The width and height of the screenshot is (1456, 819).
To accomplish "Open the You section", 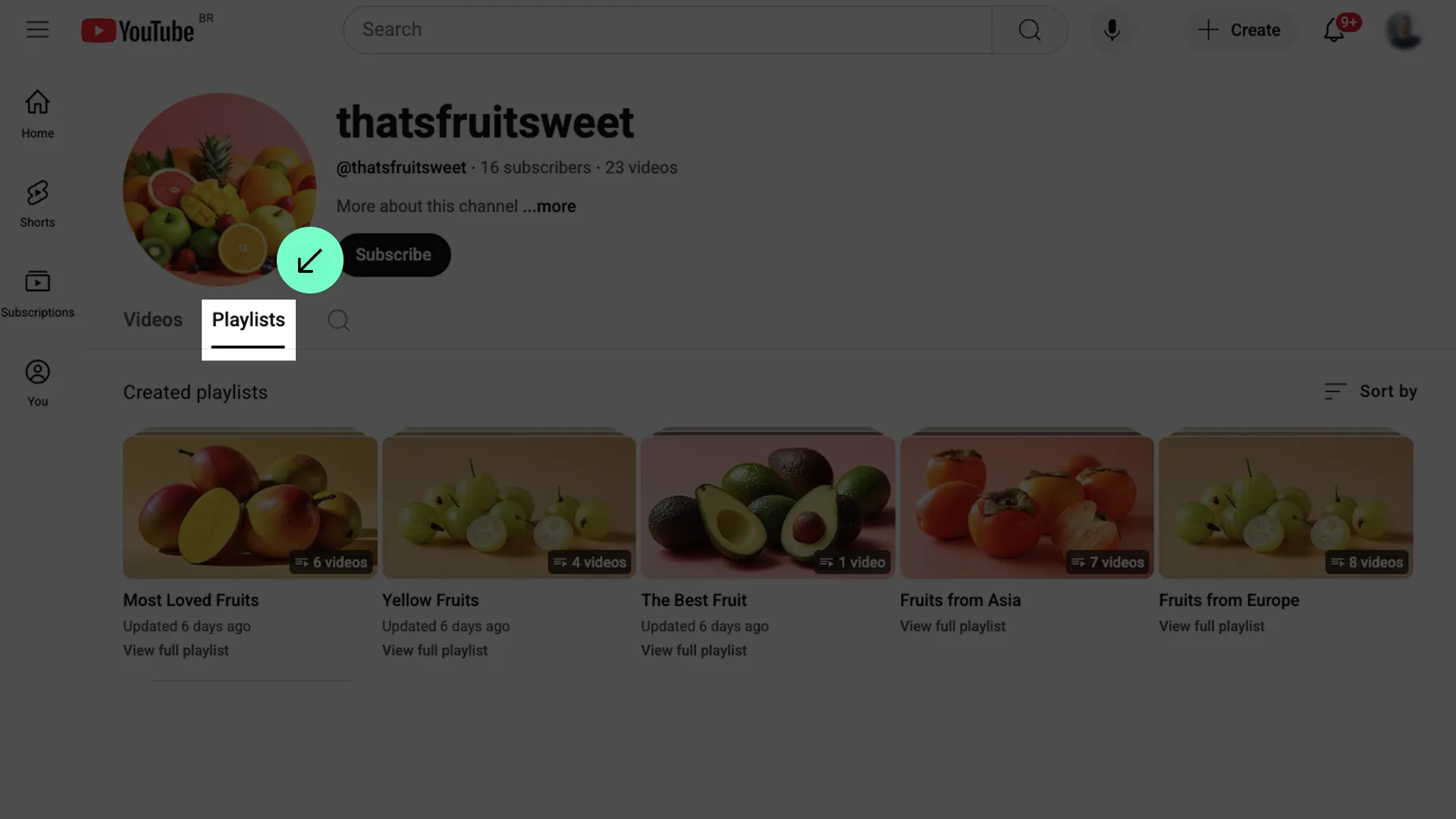I will click(x=37, y=384).
